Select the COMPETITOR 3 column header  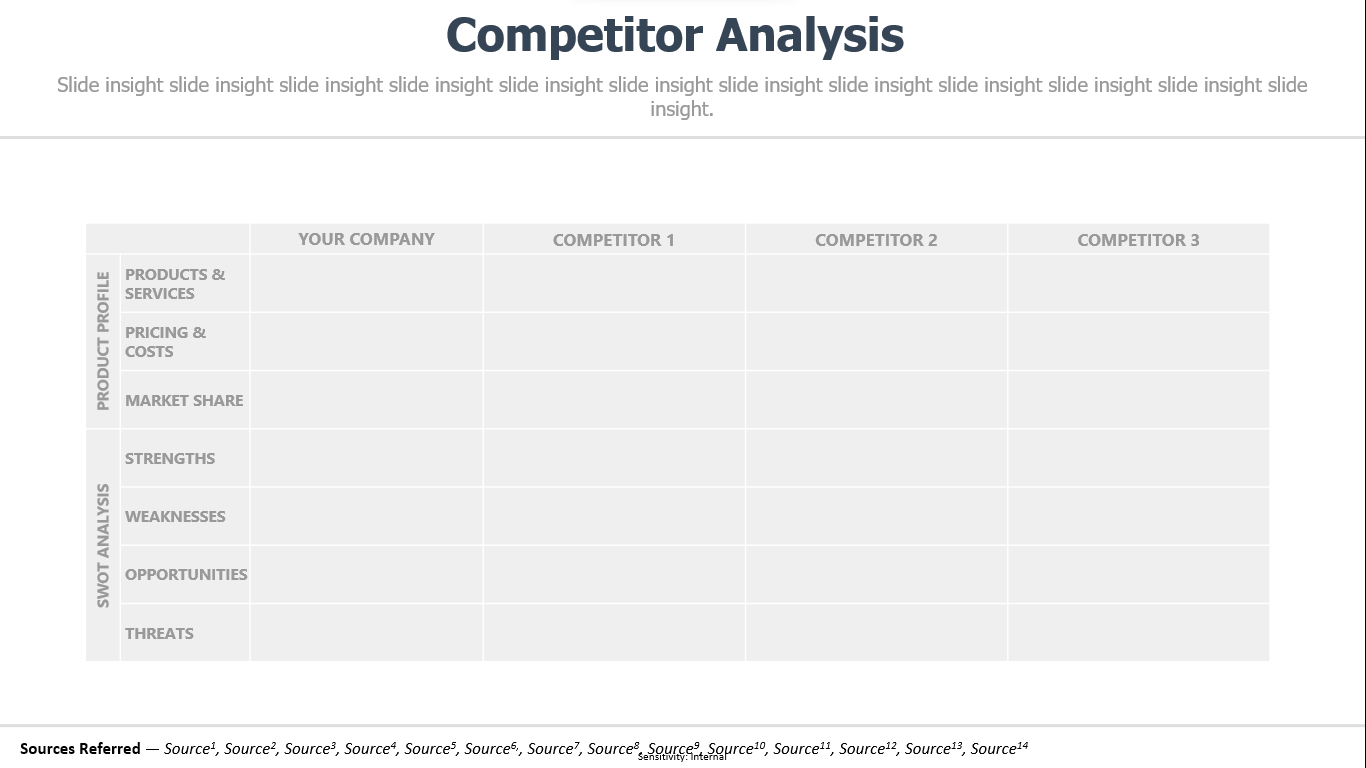coord(1138,240)
